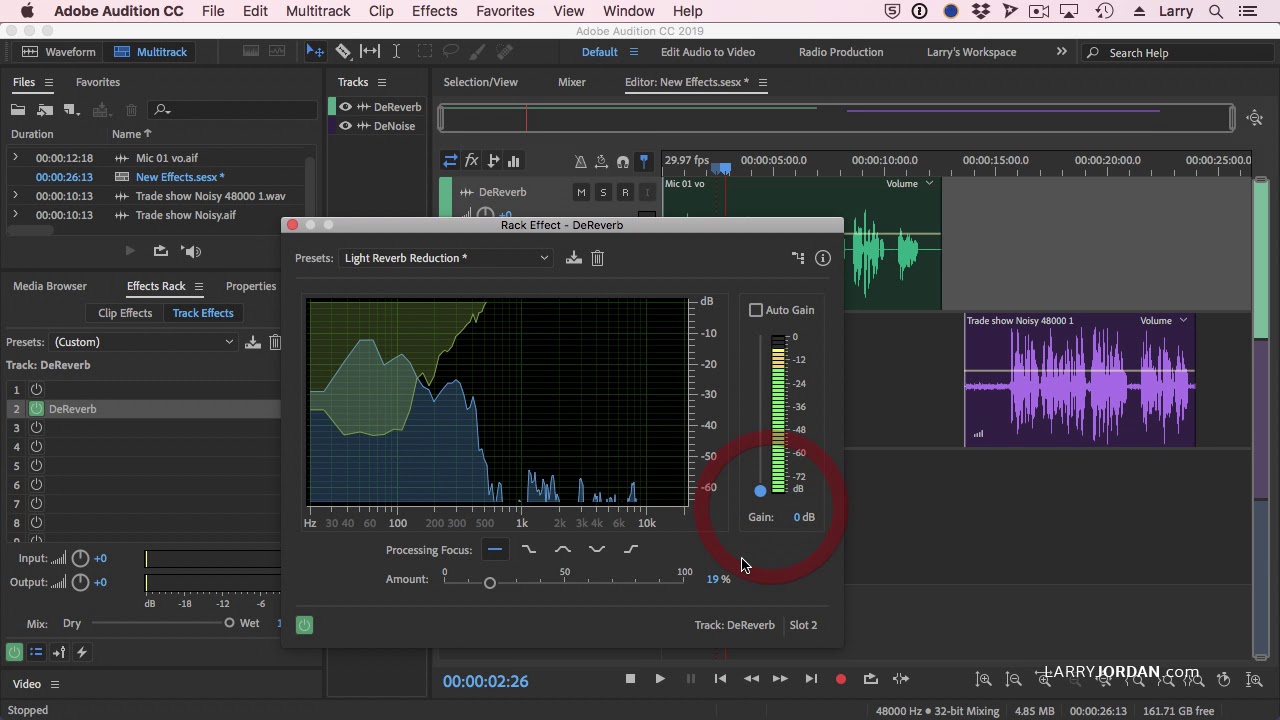Toggle Loop Playback in transport
This screenshot has width=1280, height=720.
(871, 679)
